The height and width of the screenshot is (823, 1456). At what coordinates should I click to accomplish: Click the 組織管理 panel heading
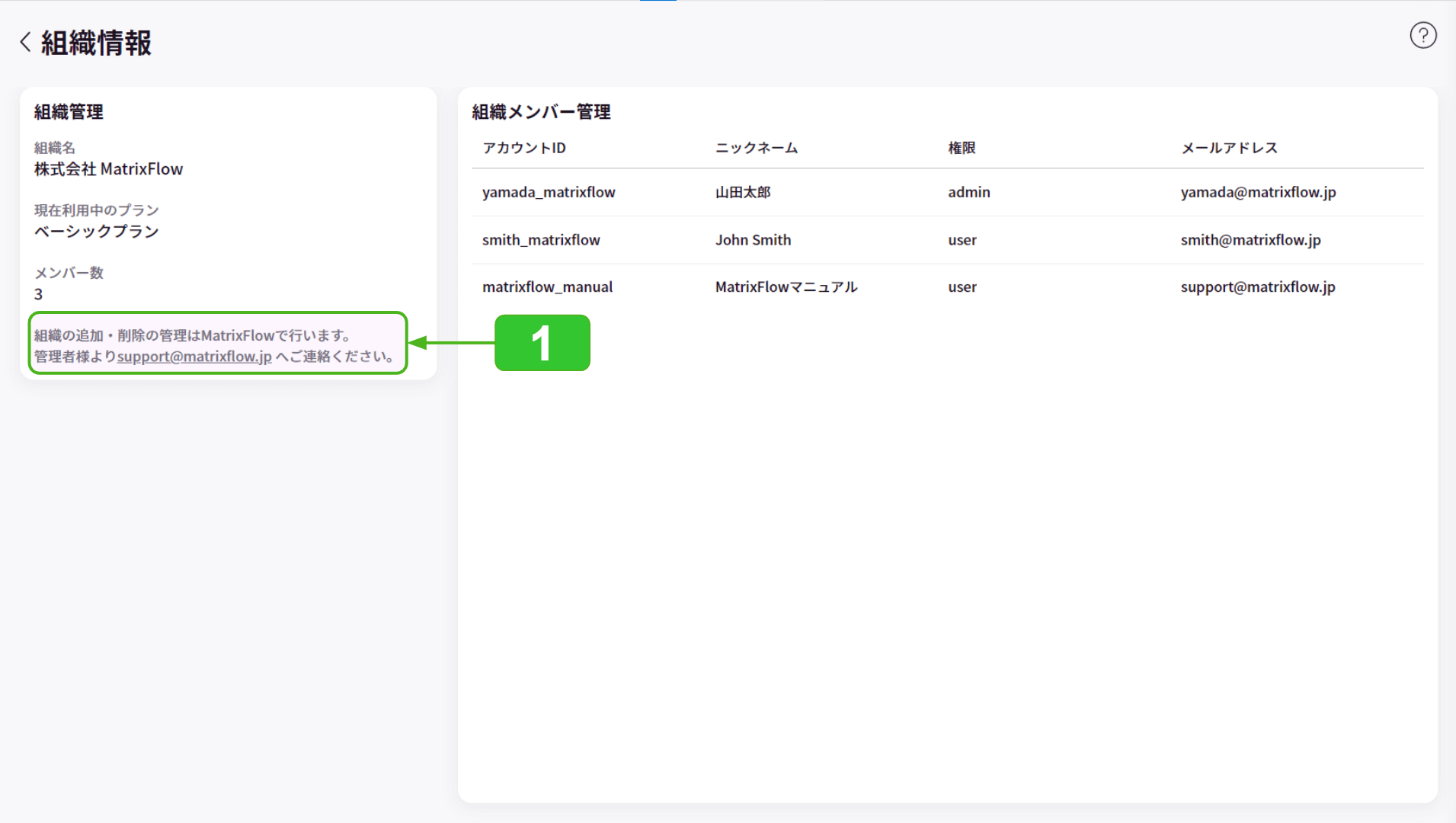click(x=69, y=112)
